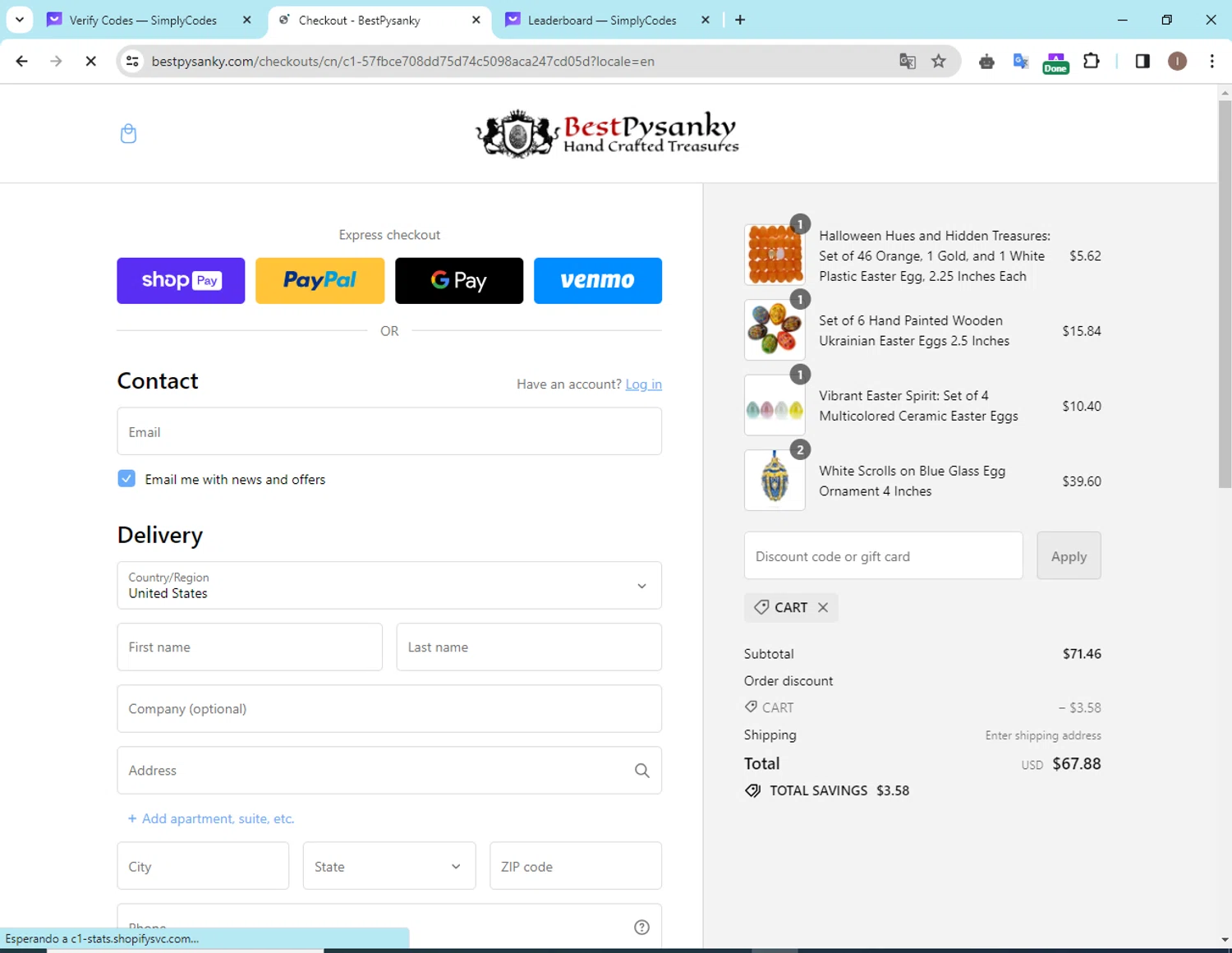Pay with Google Pay button
This screenshot has width=1232, height=953.
click(x=459, y=281)
